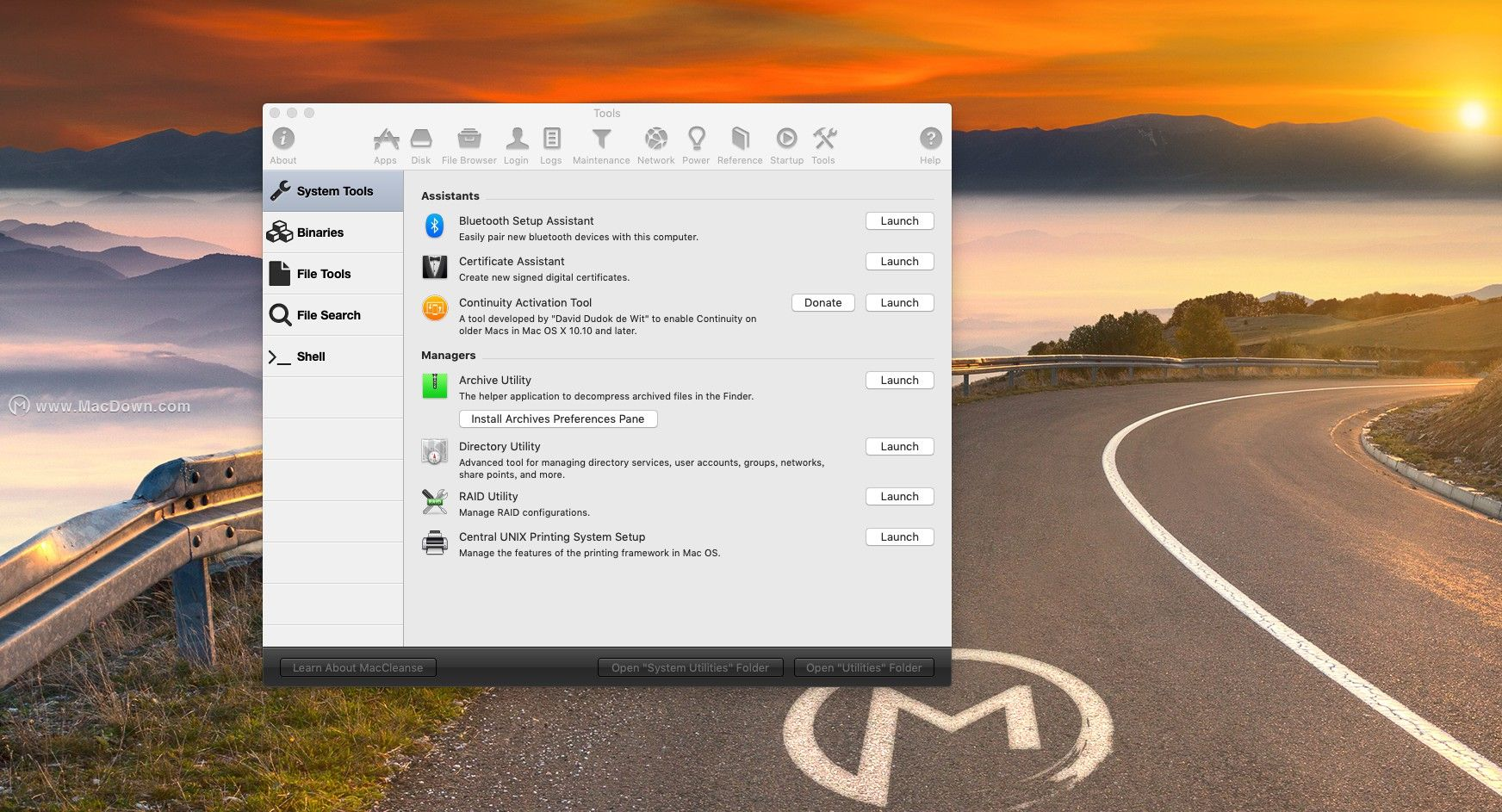
Task: Click the Directory Utility title text
Action: (x=500, y=447)
